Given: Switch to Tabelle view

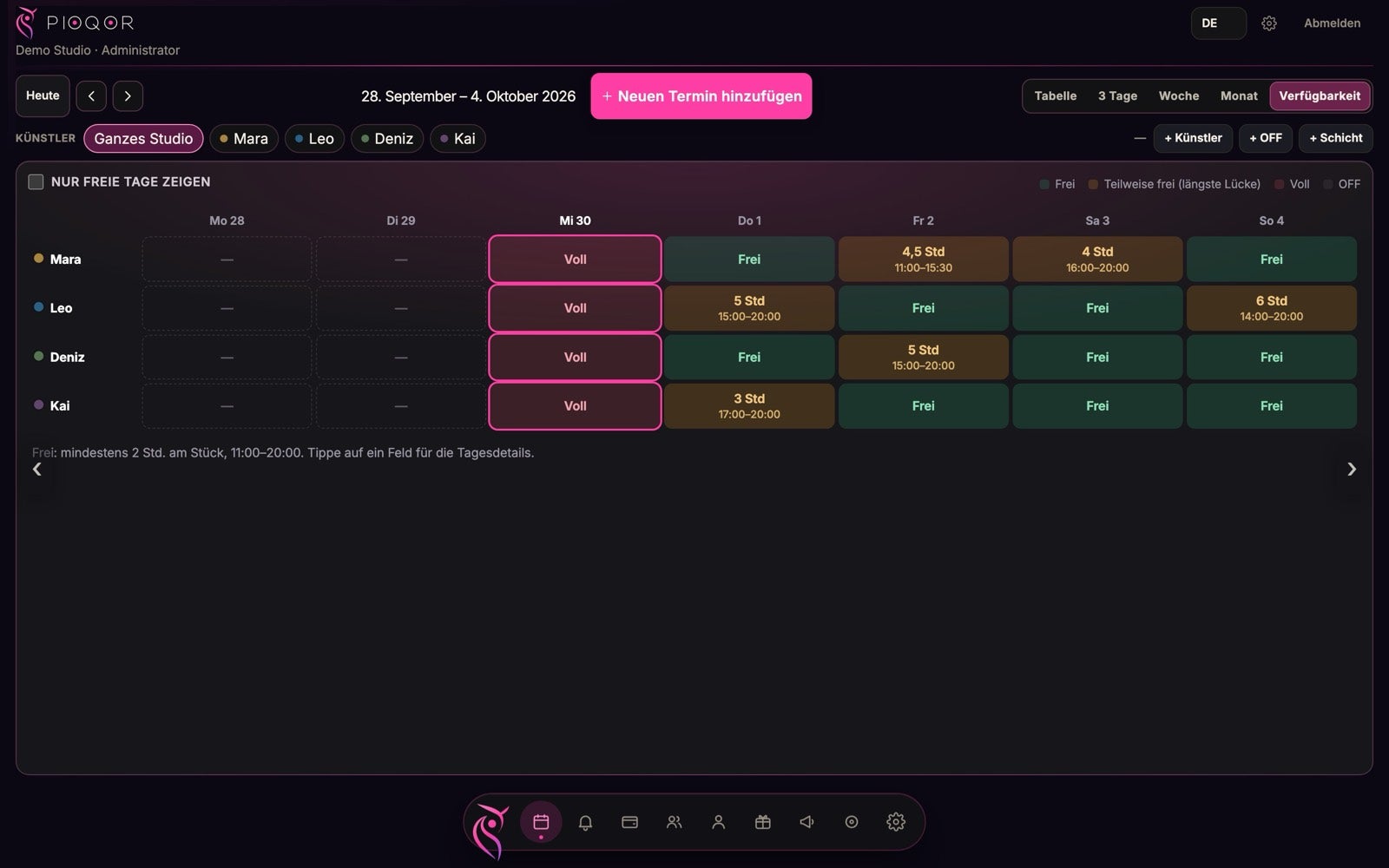Looking at the screenshot, I should pyautogui.click(x=1056, y=95).
